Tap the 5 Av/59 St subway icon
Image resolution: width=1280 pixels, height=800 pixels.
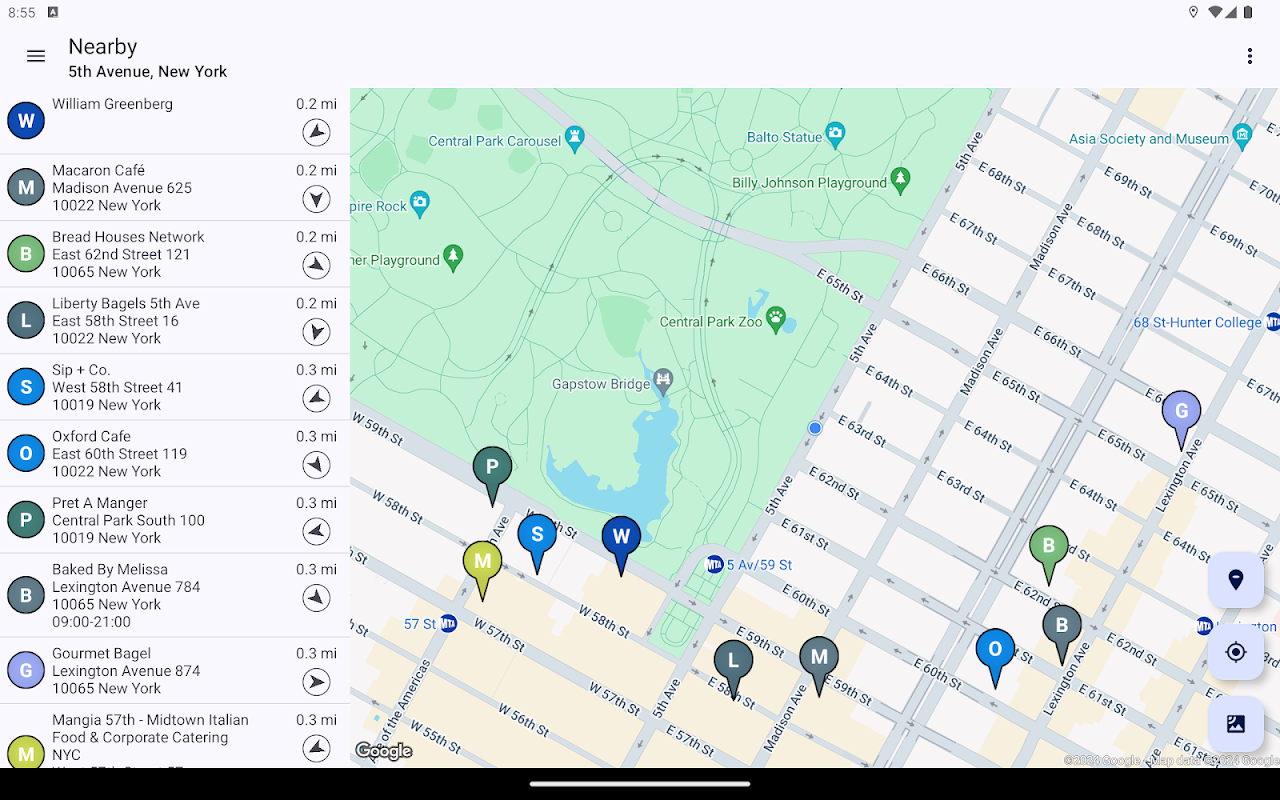(714, 564)
